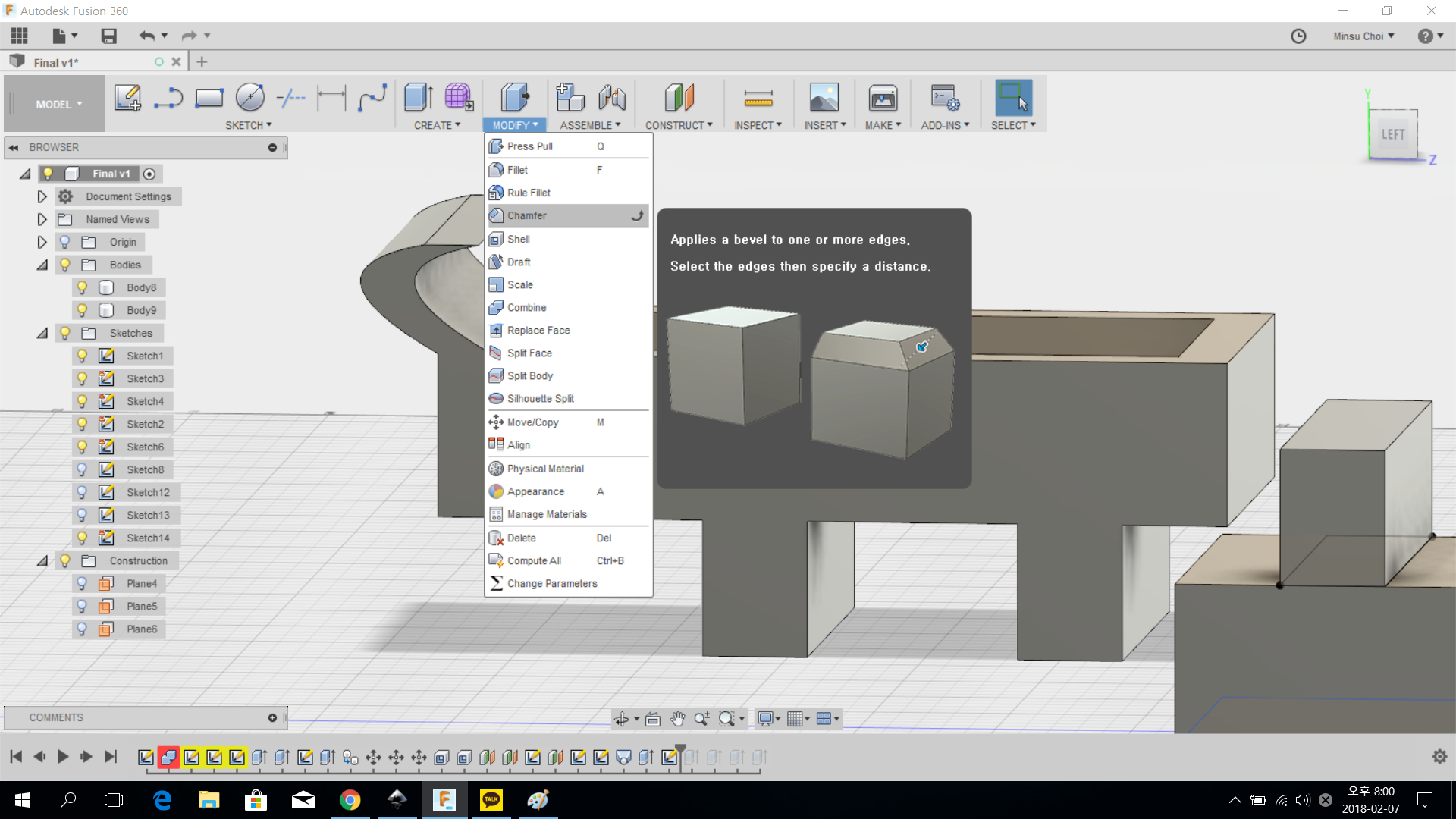Click the Create Form icon
1456x819 pixels.
pos(460,98)
